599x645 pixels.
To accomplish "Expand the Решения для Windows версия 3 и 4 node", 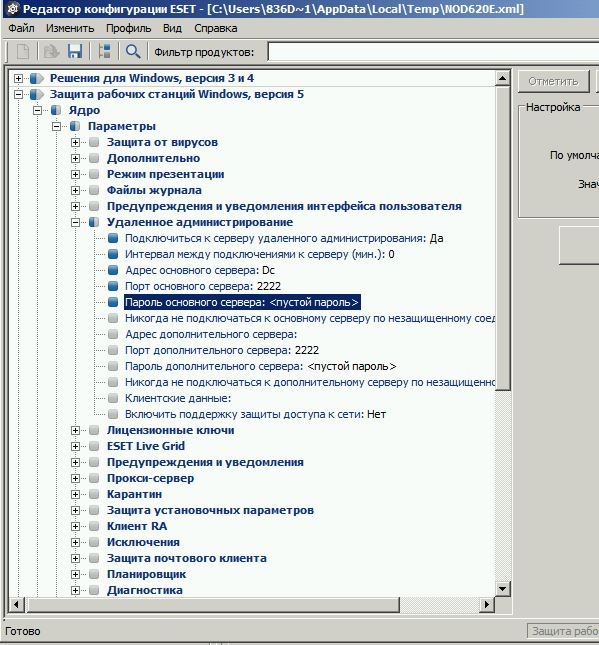I will pyautogui.click(x=19, y=78).
